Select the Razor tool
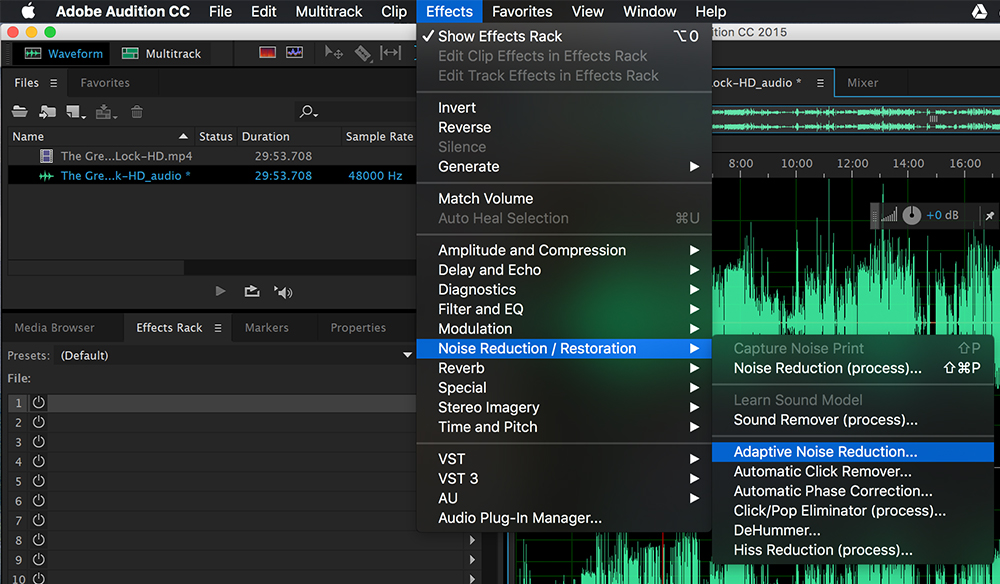This screenshot has height=584, width=1000. (363, 52)
